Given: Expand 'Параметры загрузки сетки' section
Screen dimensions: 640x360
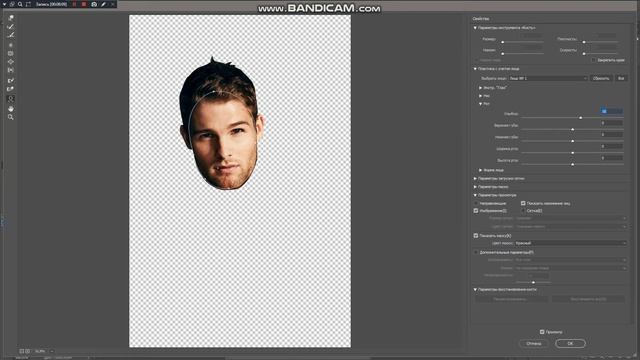Looking at the screenshot, I should click(x=475, y=179).
